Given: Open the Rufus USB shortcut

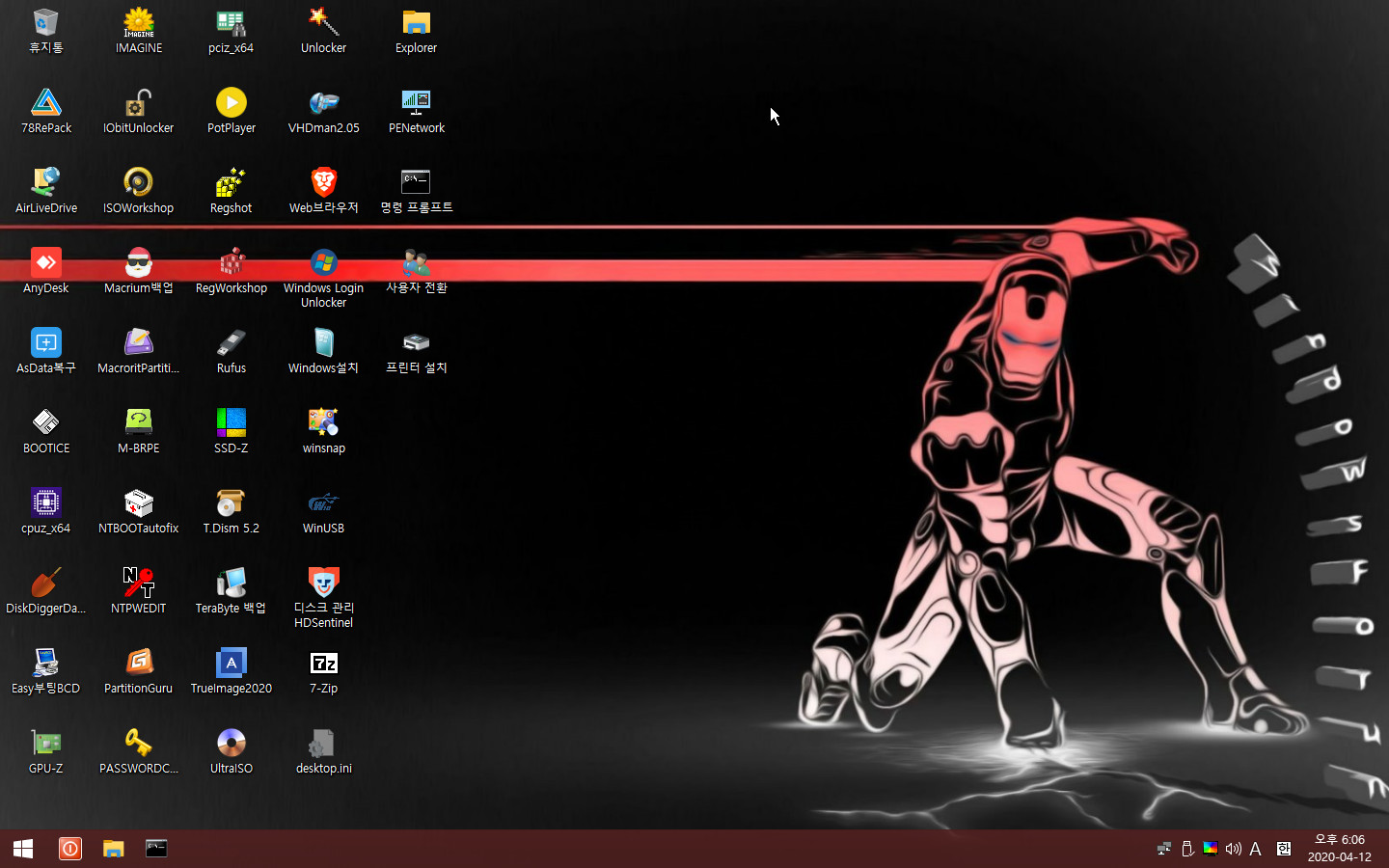Looking at the screenshot, I should coord(231,351).
